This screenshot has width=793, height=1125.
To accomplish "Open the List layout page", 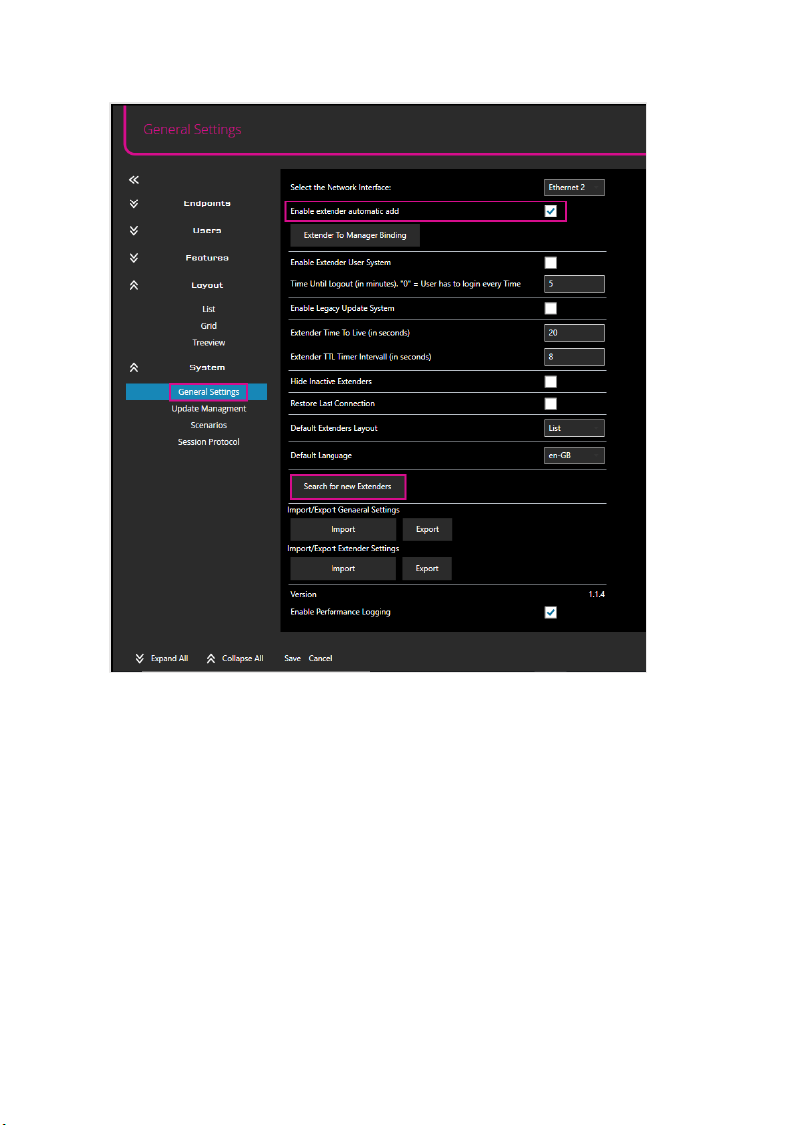I will [208, 309].
